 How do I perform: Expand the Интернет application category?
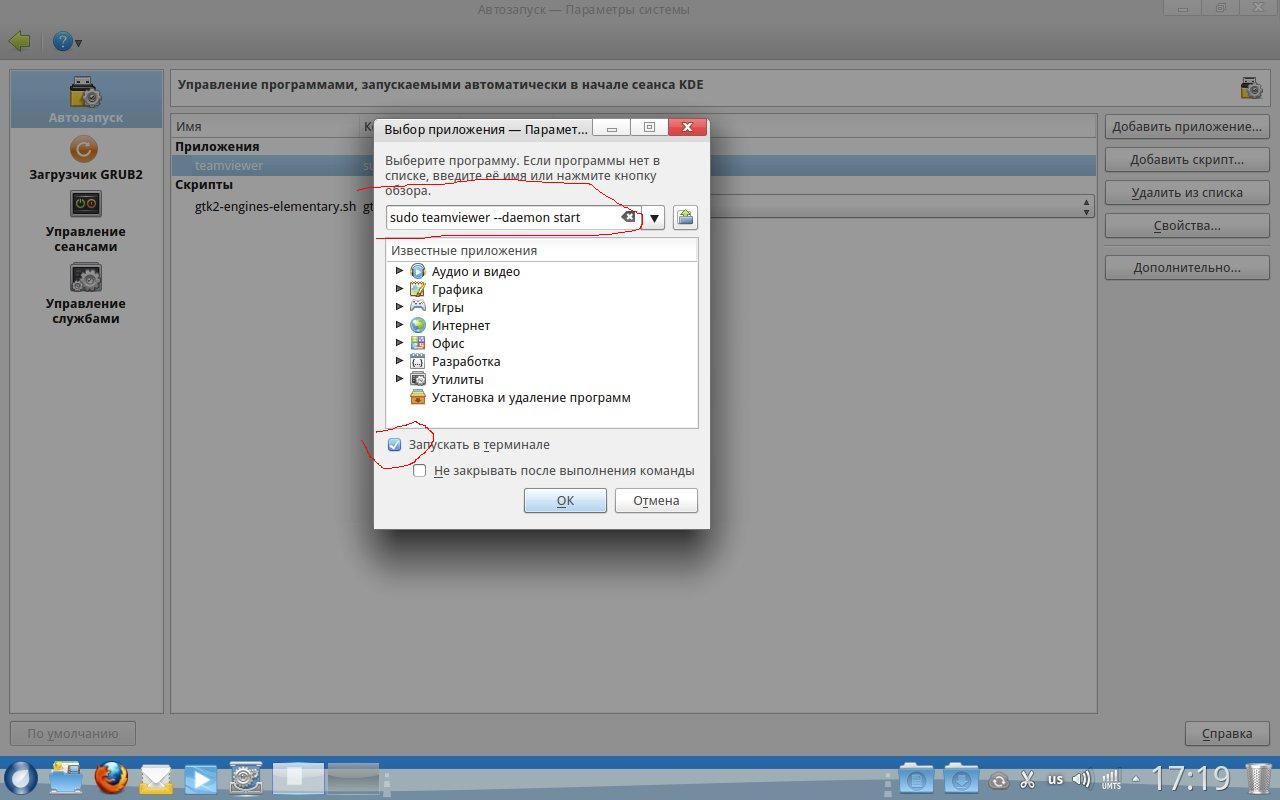400,325
